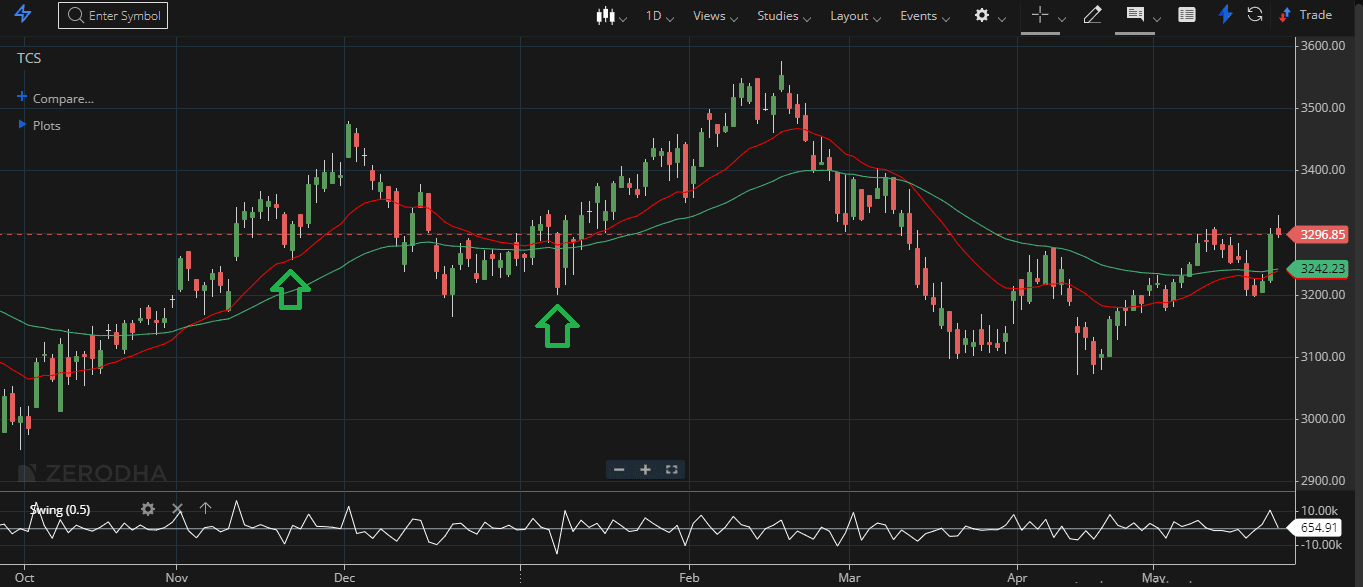Toggle fullscreen mode on the chart
This screenshot has height=587, width=1363.
pos(671,469)
